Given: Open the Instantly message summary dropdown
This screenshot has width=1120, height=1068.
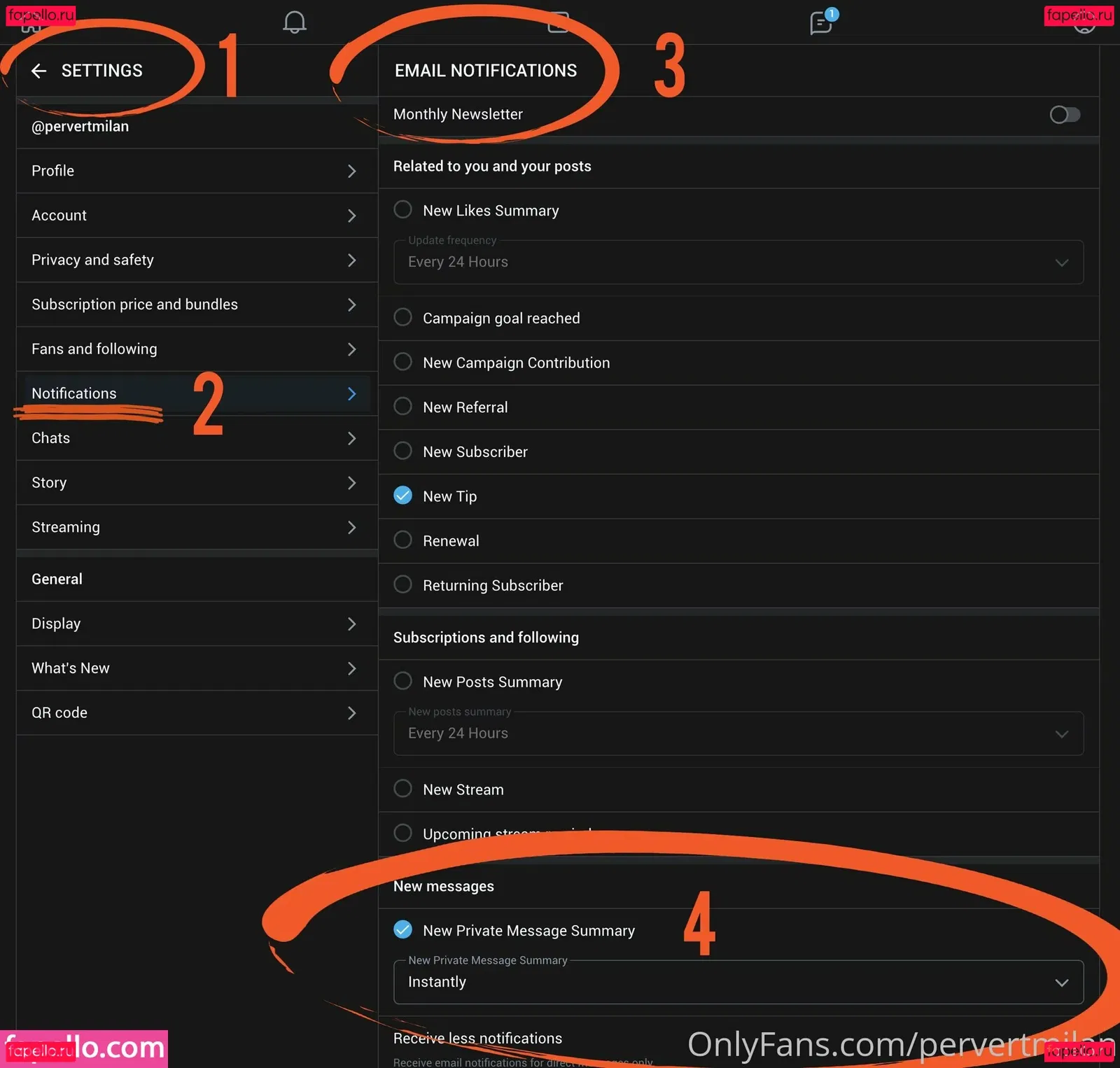Looking at the screenshot, I should click(x=738, y=983).
